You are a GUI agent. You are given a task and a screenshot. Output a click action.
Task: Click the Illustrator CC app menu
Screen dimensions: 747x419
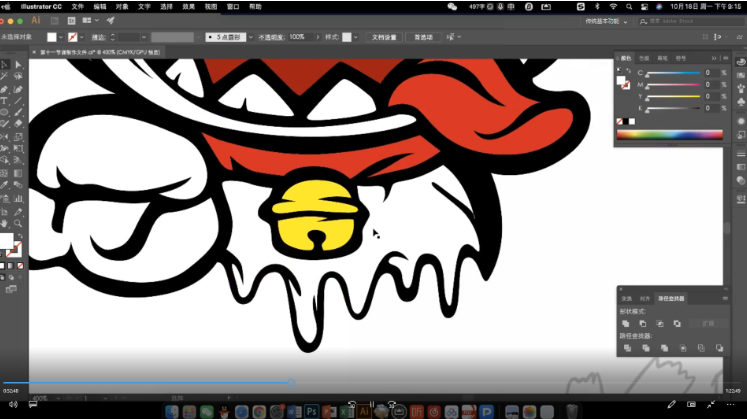tap(41, 7)
